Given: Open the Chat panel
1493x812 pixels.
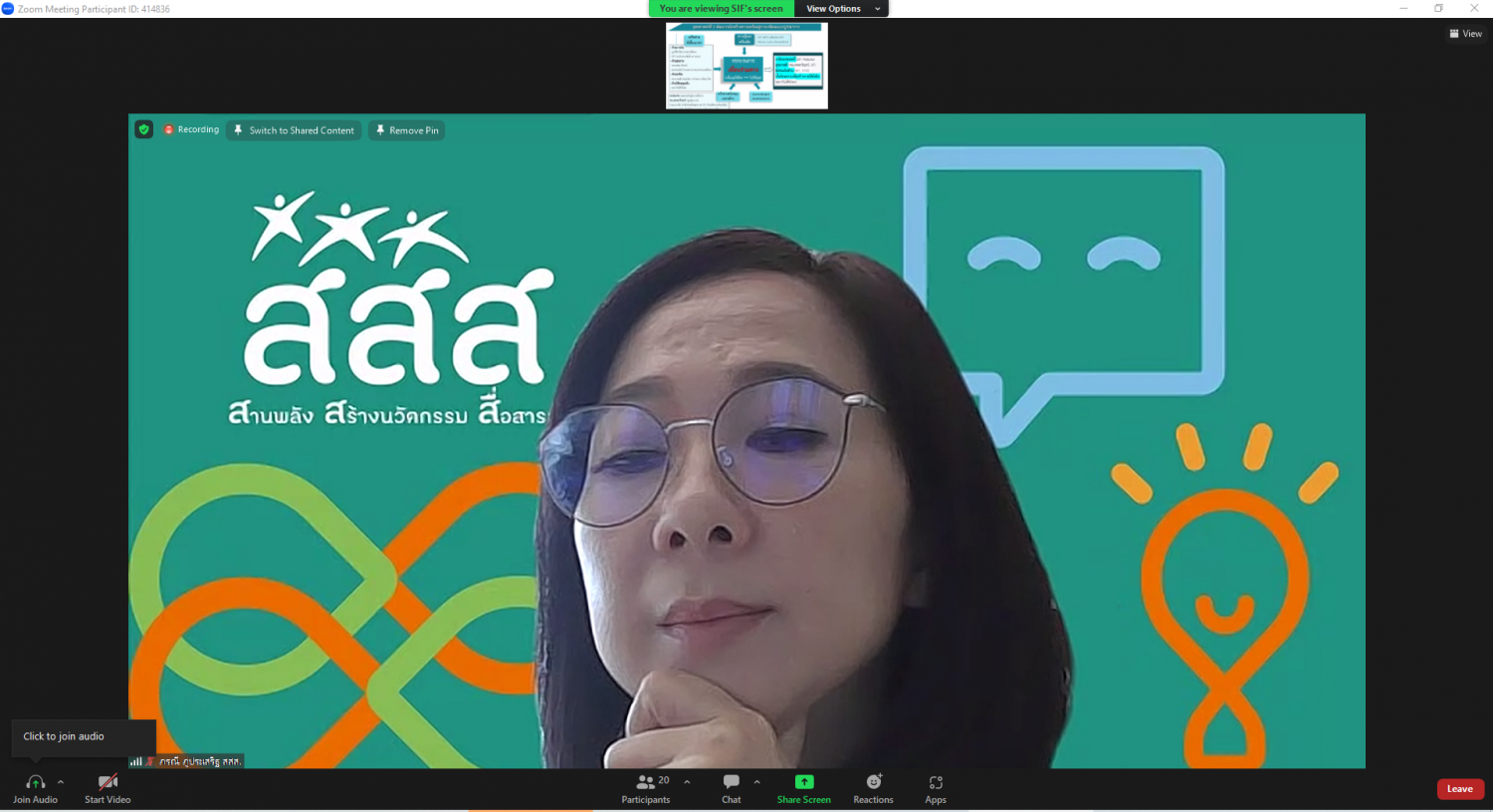Looking at the screenshot, I should 732,789.
